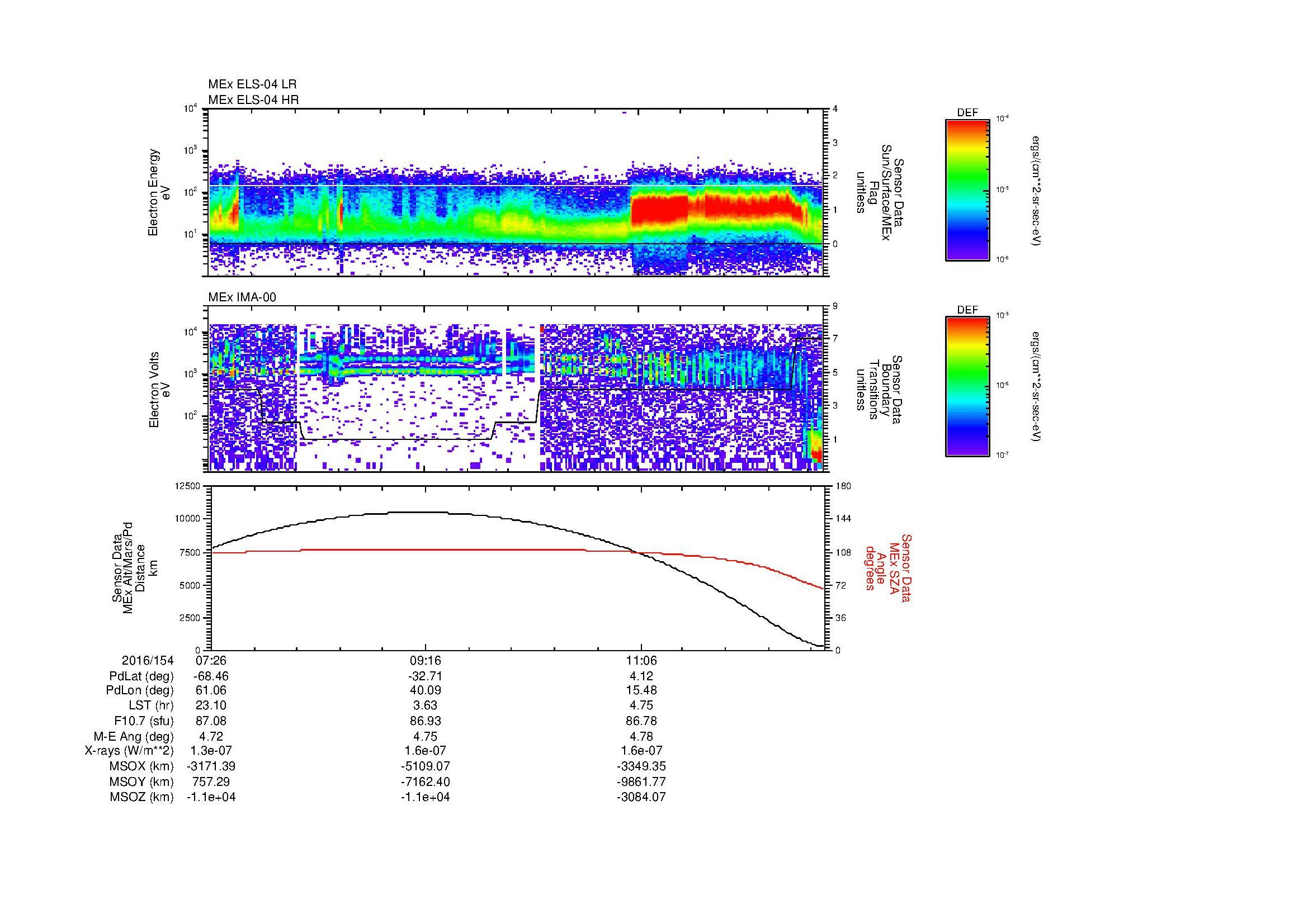Click the SZA axis tick '180'
Image resolution: width=1308 pixels, height=924 pixels.
(x=843, y=486)
